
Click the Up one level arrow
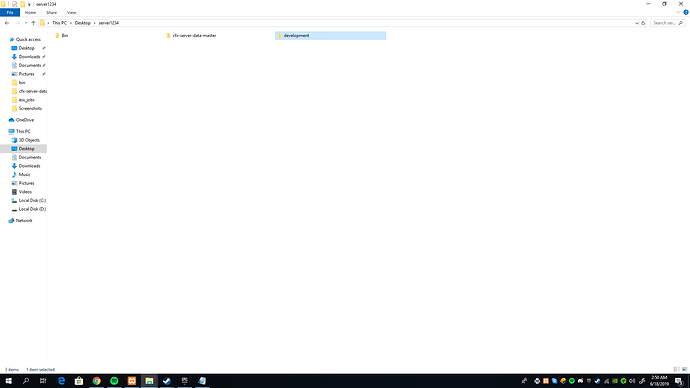click(x=33, y=23)
